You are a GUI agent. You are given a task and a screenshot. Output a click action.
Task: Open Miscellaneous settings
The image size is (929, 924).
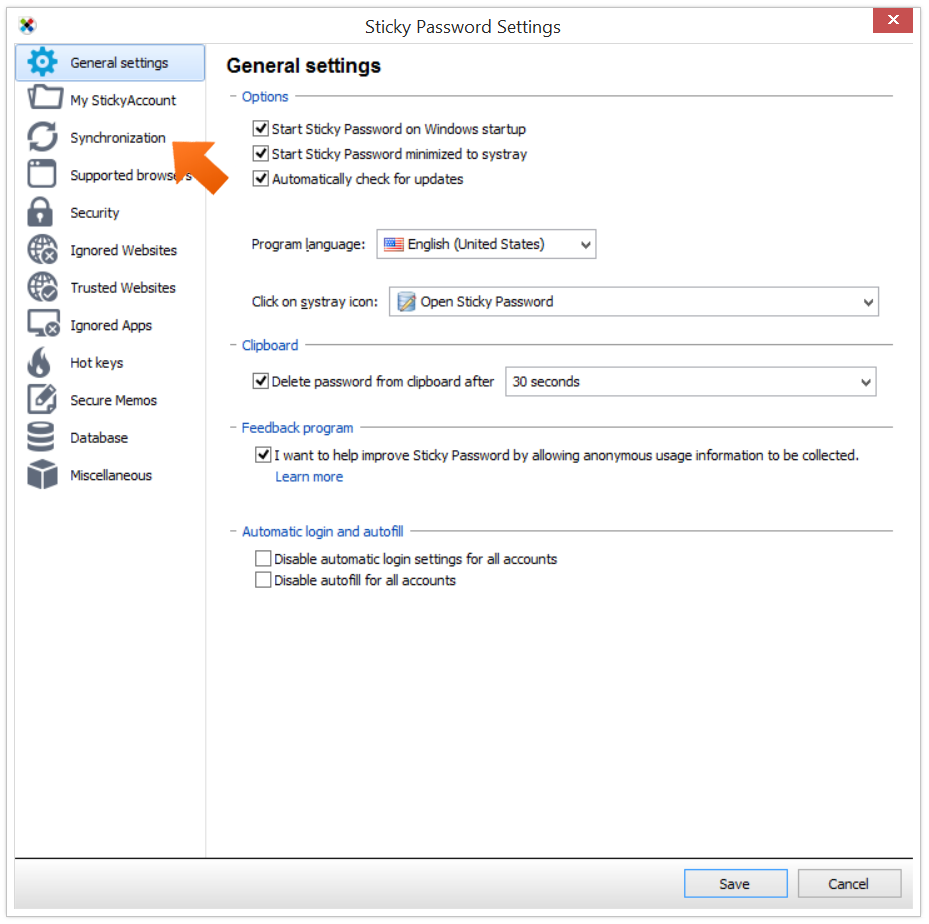tap(111, 475)
